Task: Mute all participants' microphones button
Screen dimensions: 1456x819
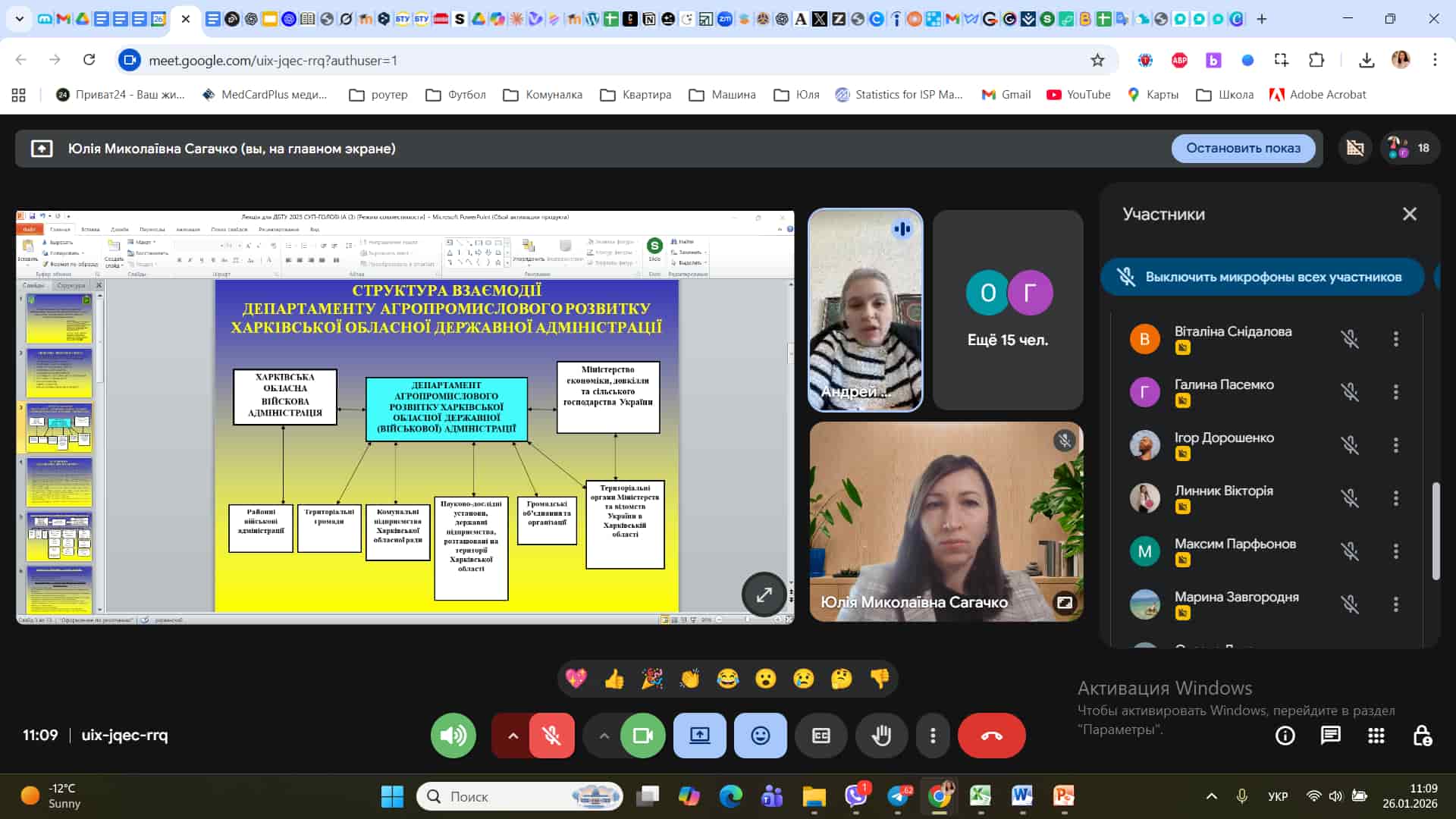Action: click(x=1262, y=277)
